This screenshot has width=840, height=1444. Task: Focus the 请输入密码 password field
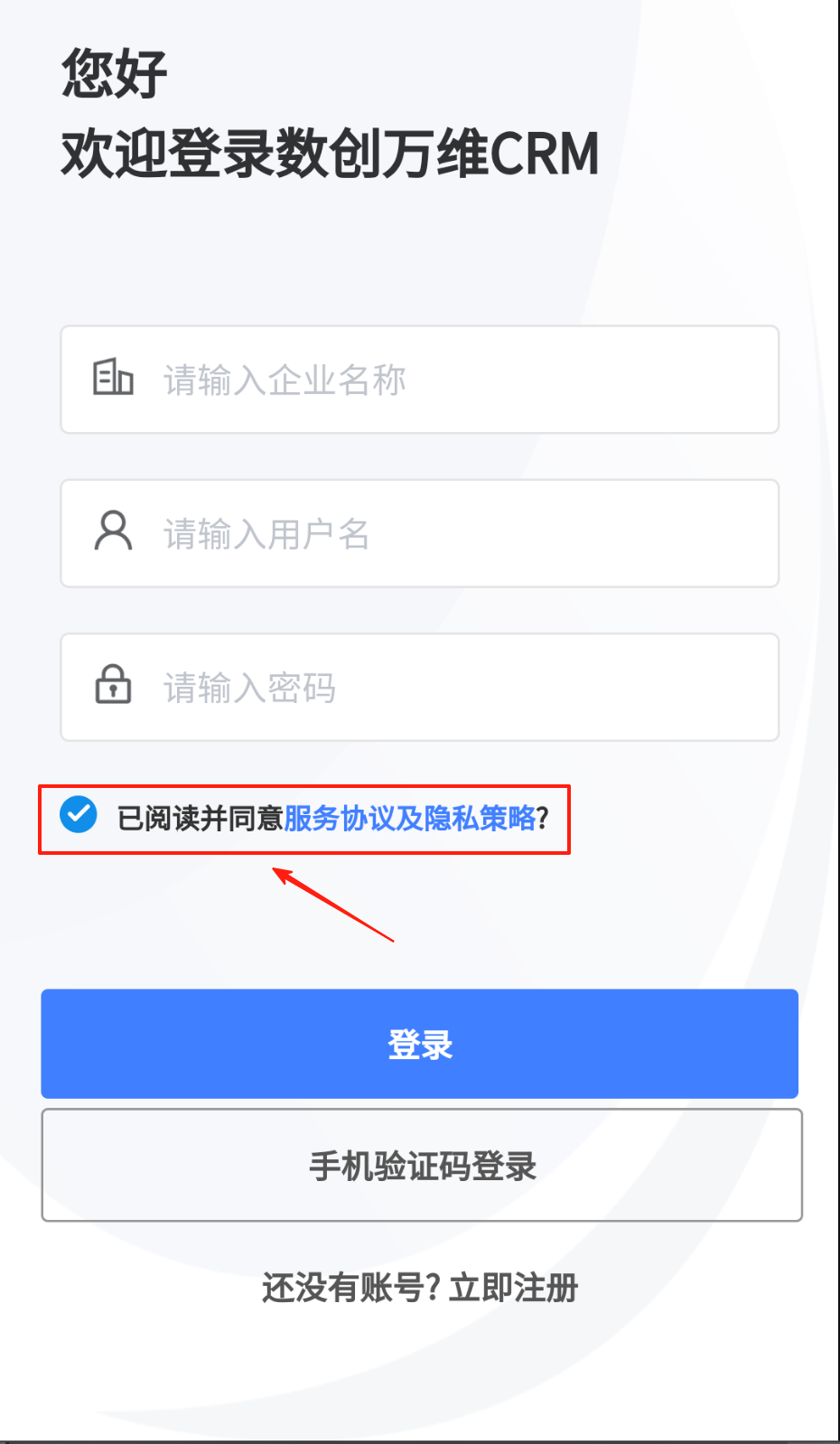coord(420,687)
